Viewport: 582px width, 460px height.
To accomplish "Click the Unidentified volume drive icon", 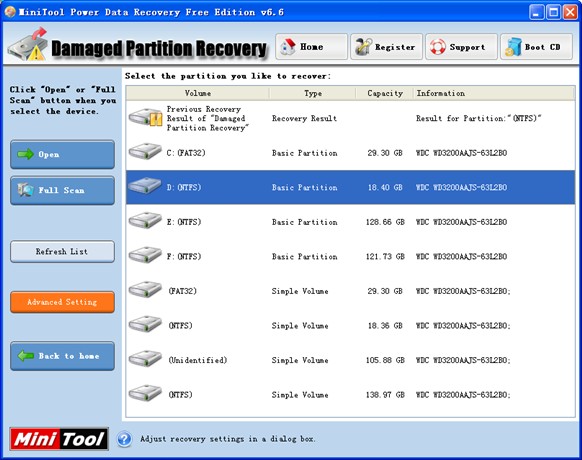I will click(145, 359).
